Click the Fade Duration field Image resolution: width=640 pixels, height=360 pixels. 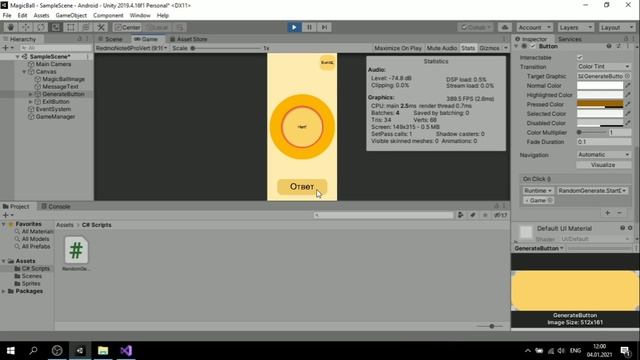coord(604,142)
